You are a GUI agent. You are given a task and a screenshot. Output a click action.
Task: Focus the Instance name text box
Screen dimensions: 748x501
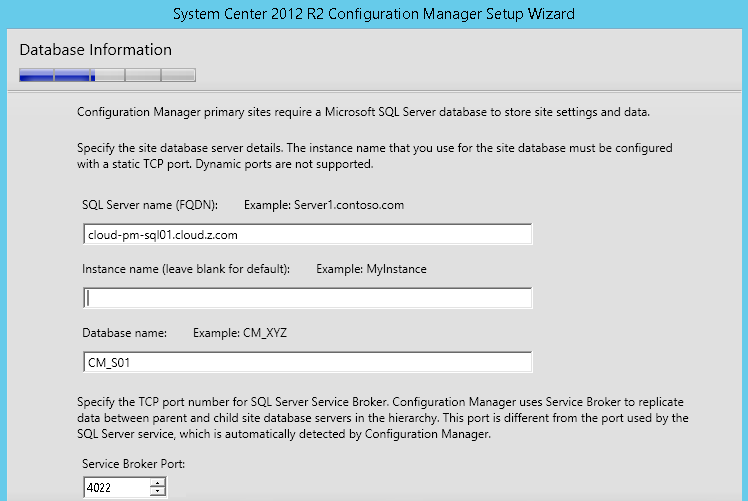coord(307,298)
